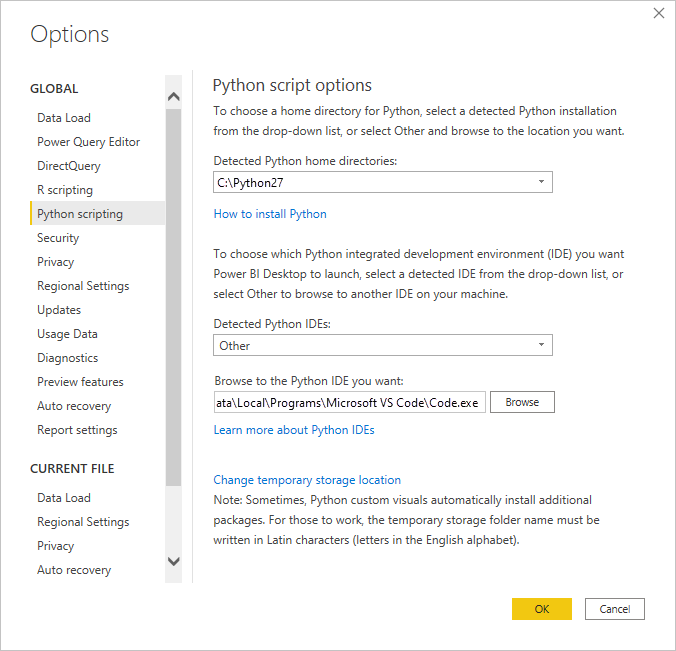Open Power Query Editor settings
Screen dimensions: 676x651
point(88,142)
